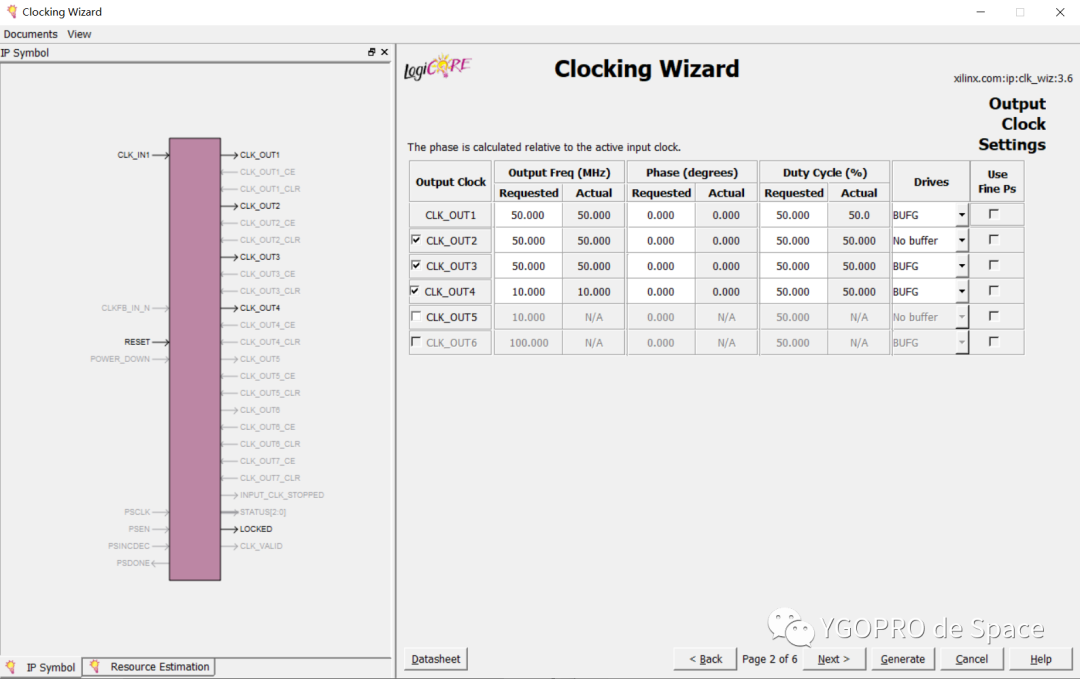Edit CLK_OUT2 requested phase field
Image resolution: width=1080 pixels, height=679 pixels.
(661, 240)
